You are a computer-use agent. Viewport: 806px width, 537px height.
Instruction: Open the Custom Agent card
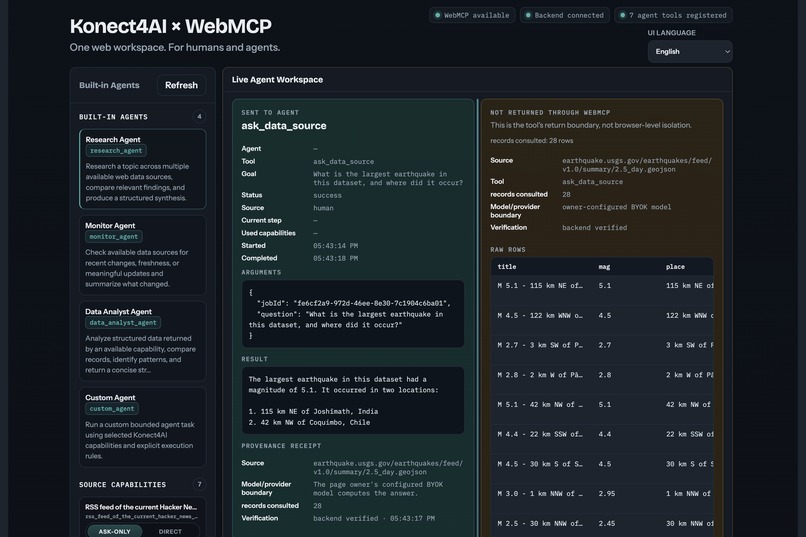(x=142, y=427)
